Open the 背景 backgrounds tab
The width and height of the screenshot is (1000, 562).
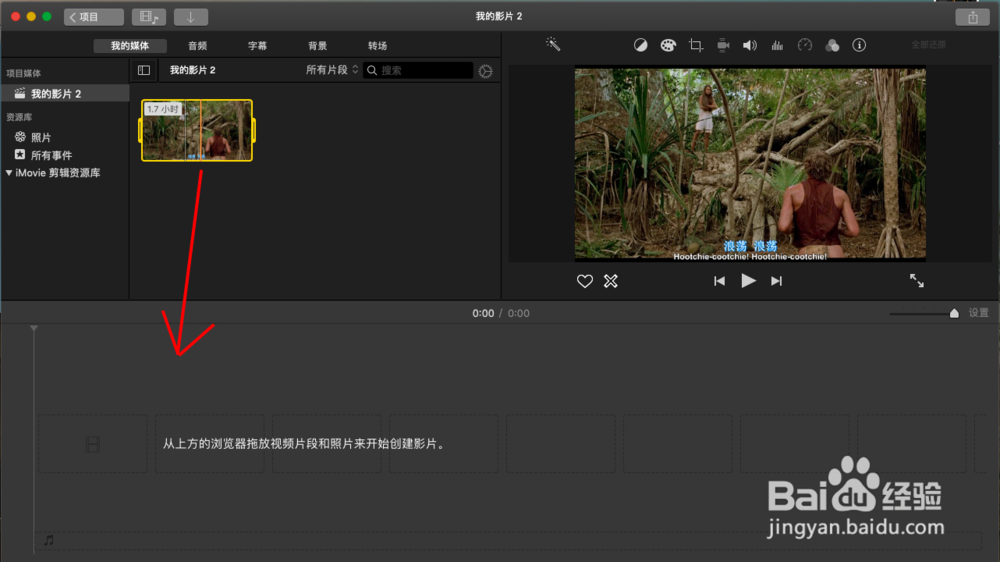point(318,46)
